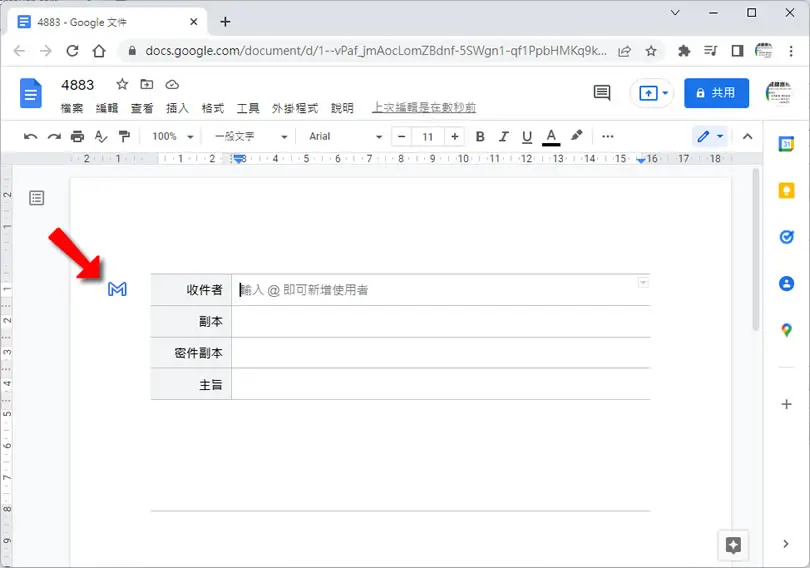Screen dimensions: 810x568
Task: Click the 收件者 recipient input field
Action: tap(440, 290)
